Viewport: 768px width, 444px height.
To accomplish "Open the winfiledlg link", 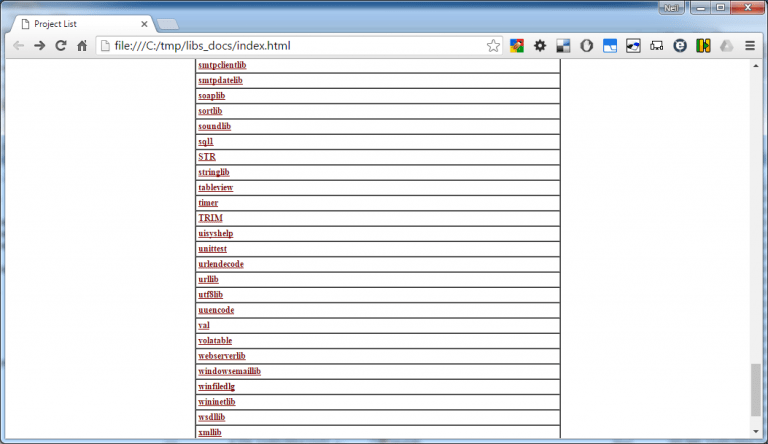I will tap(216, 387).
